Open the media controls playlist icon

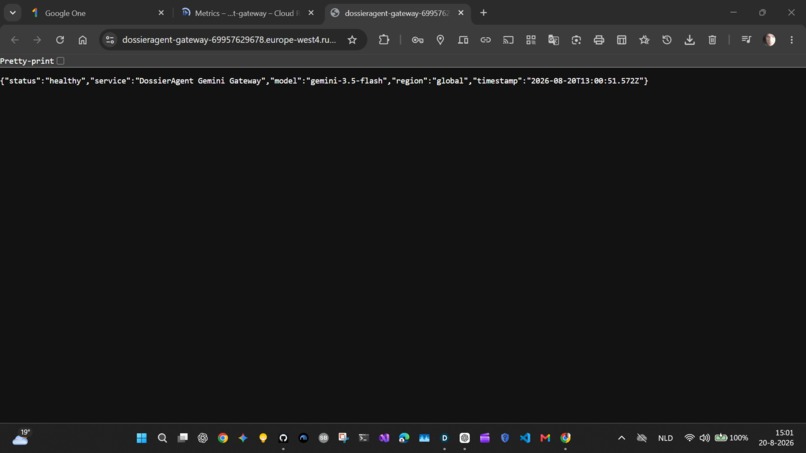tap(746, 40)
